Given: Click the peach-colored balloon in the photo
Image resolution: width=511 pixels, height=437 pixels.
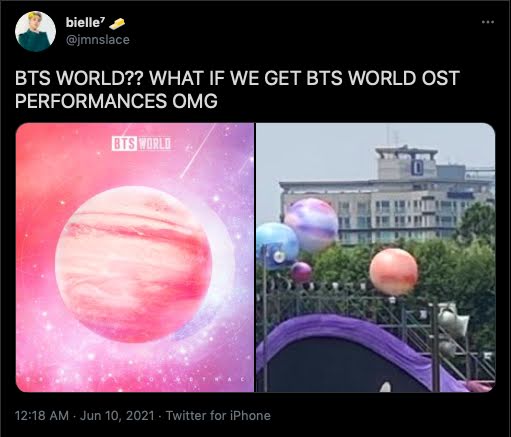Looking at the screenshot, I should pos(394,272).
